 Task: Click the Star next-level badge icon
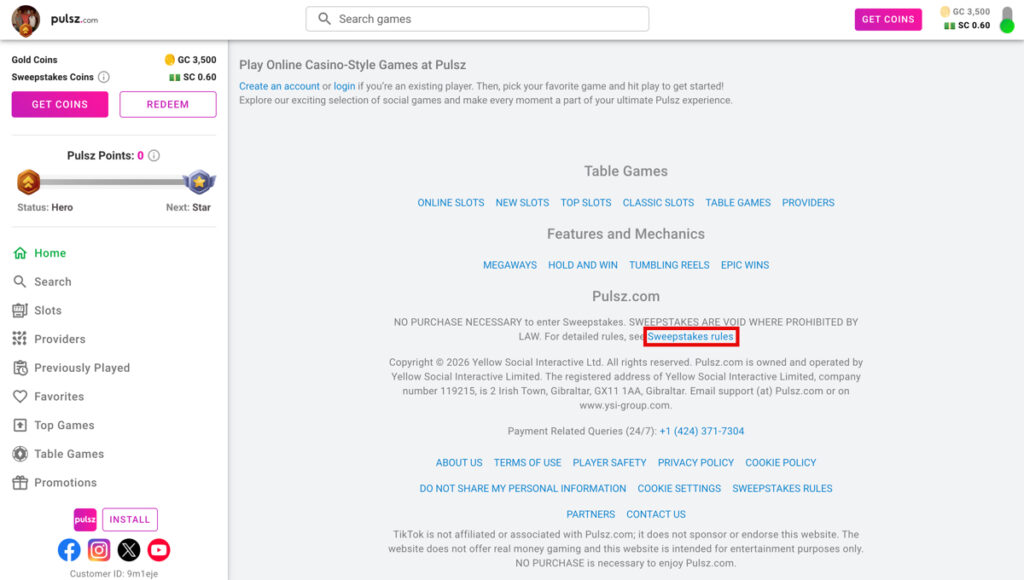[199, 182]
